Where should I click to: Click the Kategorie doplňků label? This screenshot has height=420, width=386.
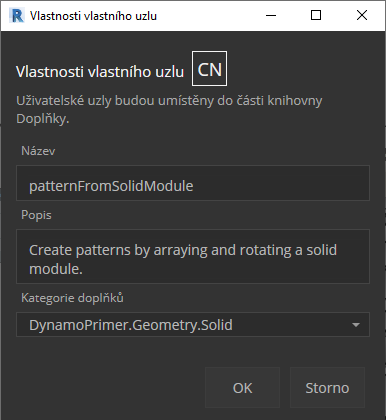click(x=72, y=298)
